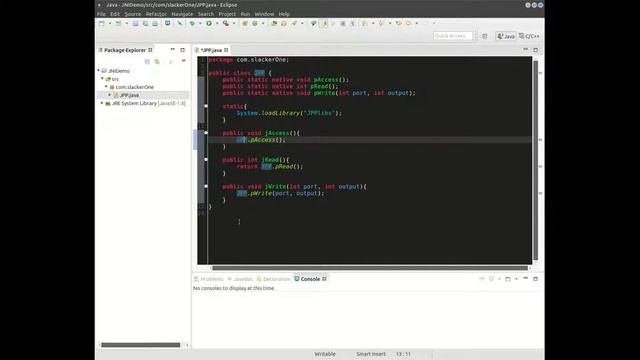Open the Open Console dropdown arrow

[x=516, y=279]
